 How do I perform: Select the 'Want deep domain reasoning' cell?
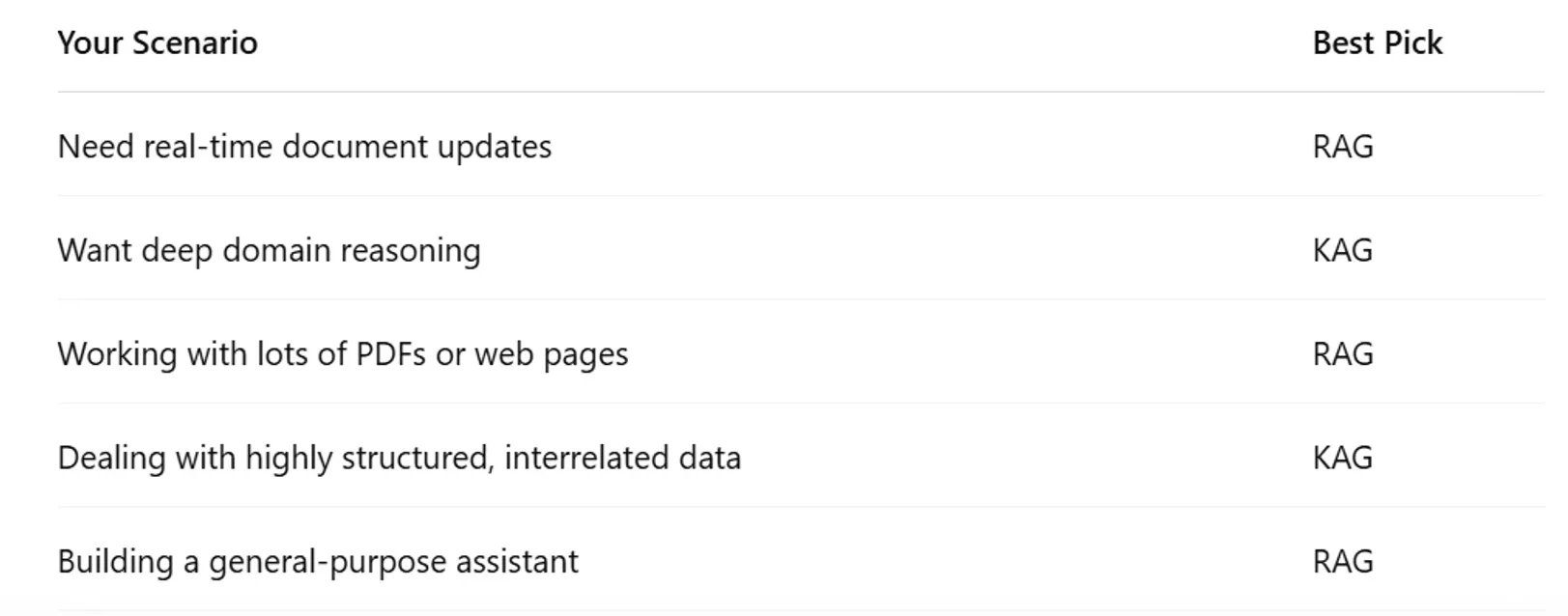tap(269, 251)
